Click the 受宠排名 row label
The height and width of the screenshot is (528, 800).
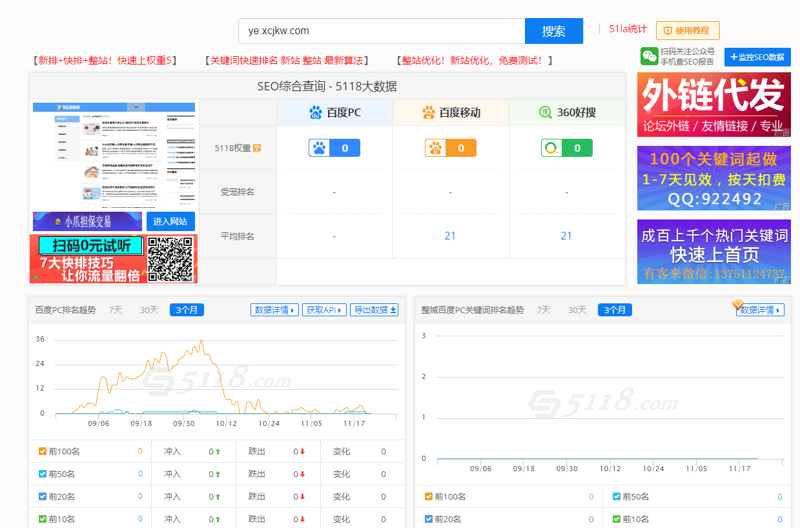pos(237,192)
